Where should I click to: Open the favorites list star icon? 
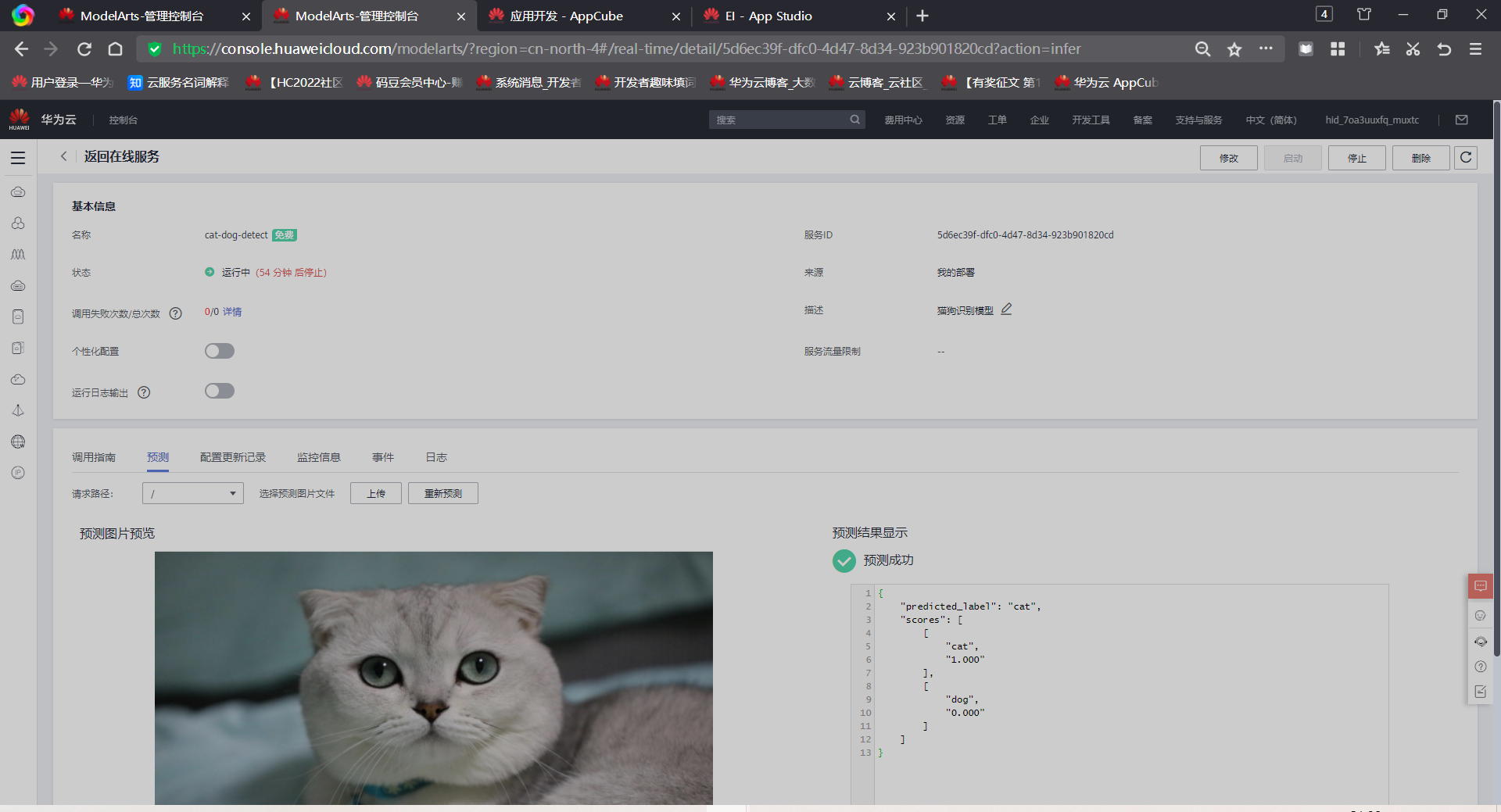tap(1382, 49)
